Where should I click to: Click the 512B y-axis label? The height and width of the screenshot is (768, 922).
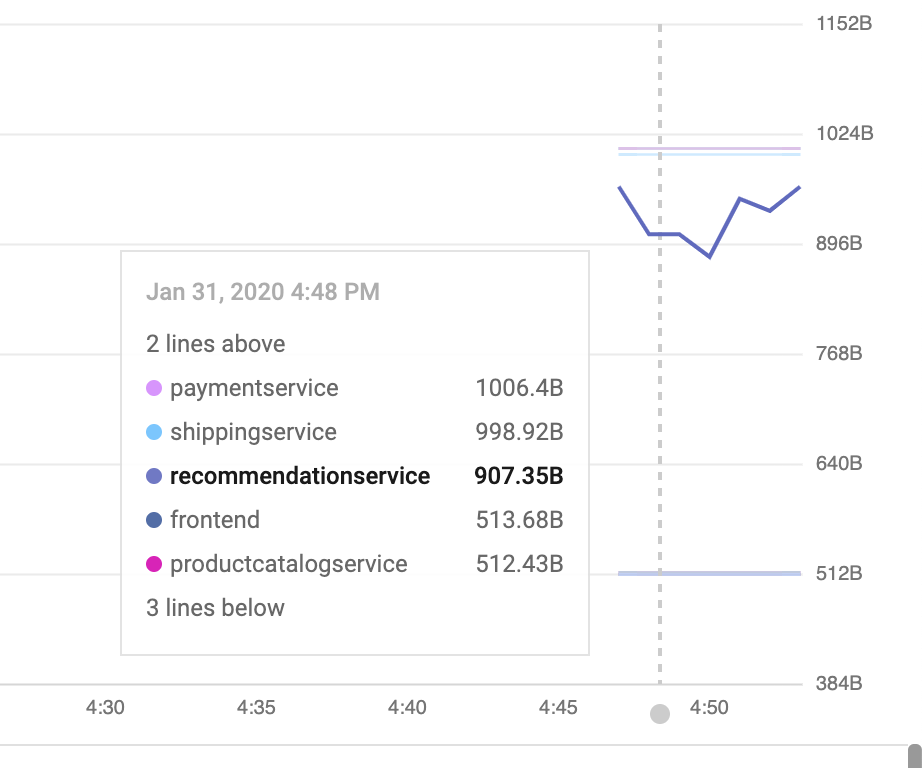[840, 574]
